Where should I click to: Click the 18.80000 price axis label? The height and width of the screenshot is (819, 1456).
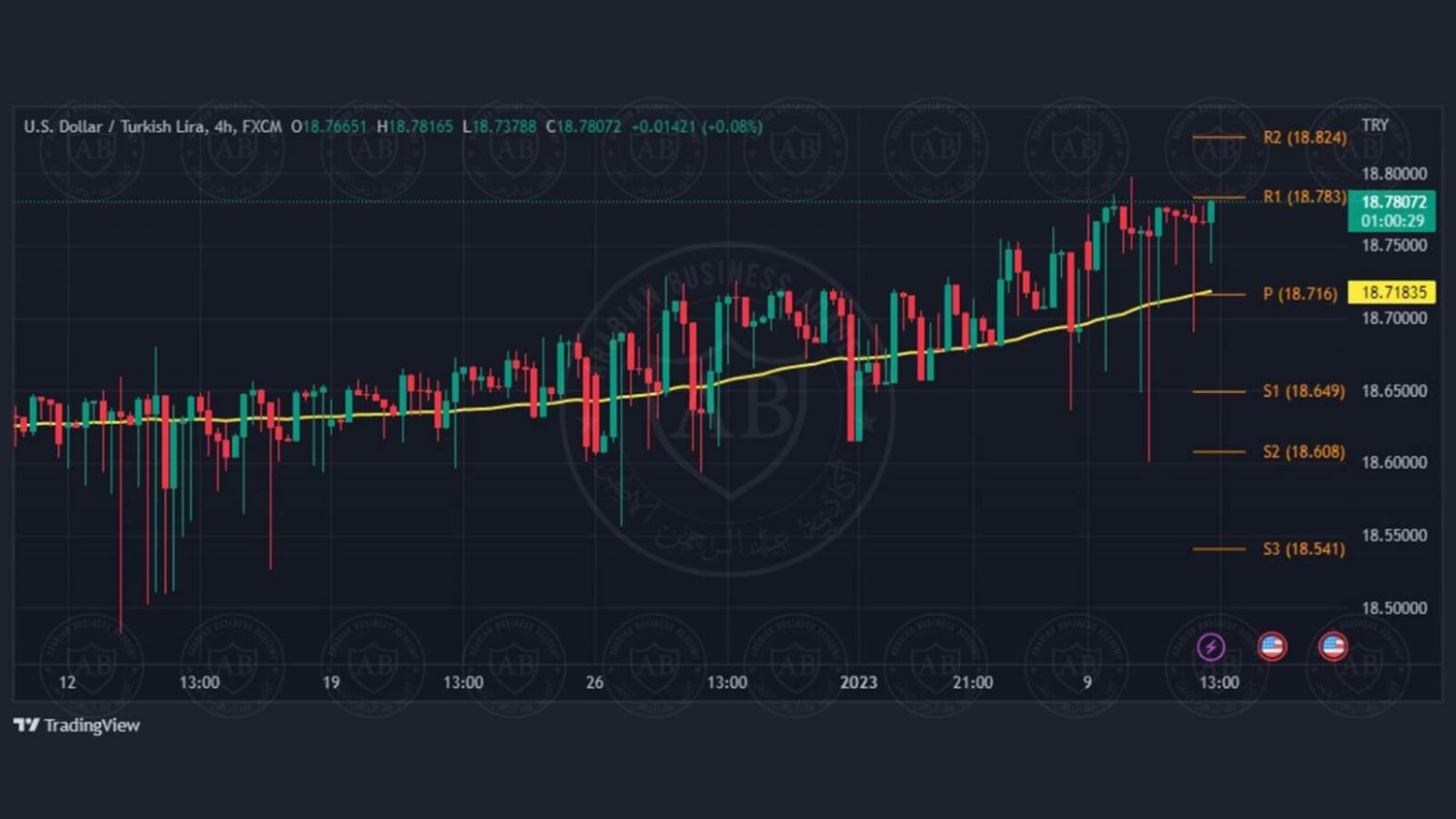pos(1394,174)
